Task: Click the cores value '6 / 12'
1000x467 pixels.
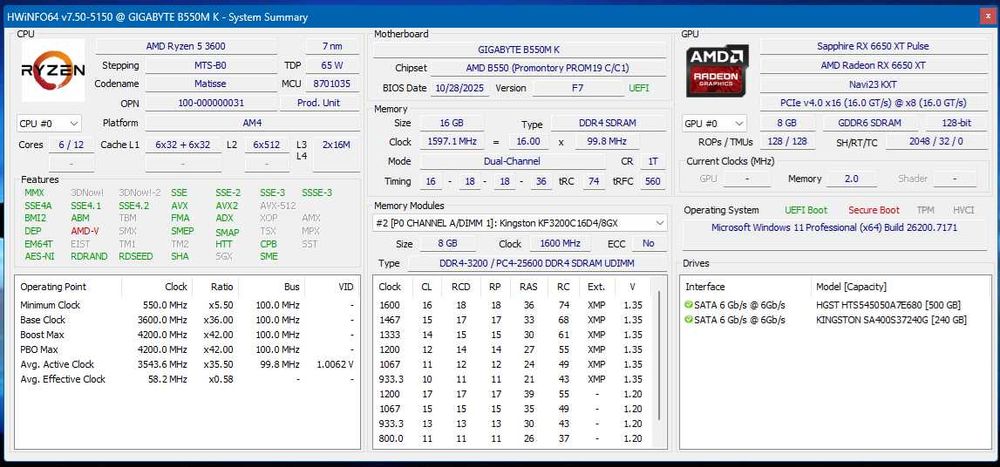Action: pos(71,145)
